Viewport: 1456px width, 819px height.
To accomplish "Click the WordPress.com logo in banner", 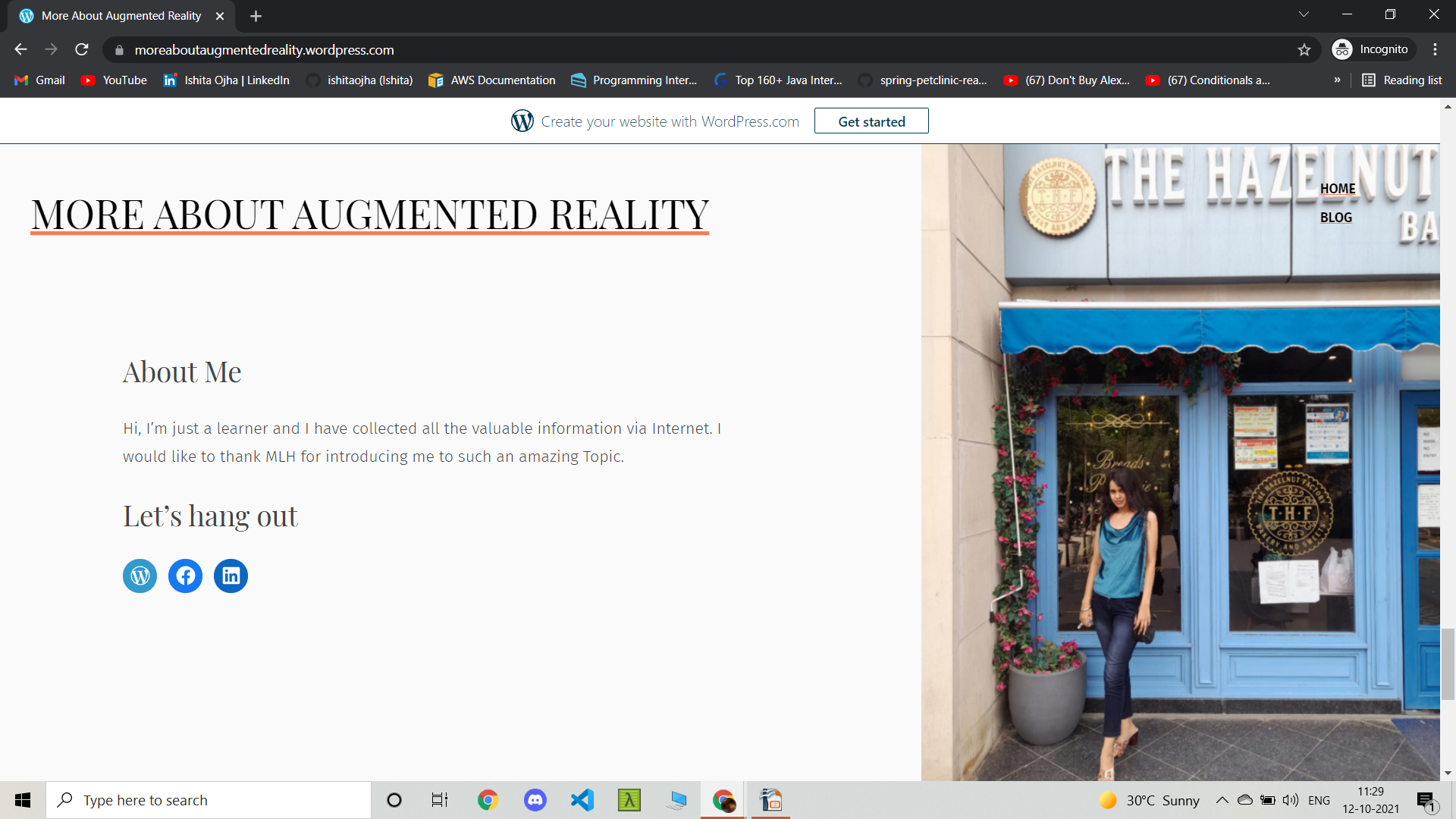I will coord(522,121).
